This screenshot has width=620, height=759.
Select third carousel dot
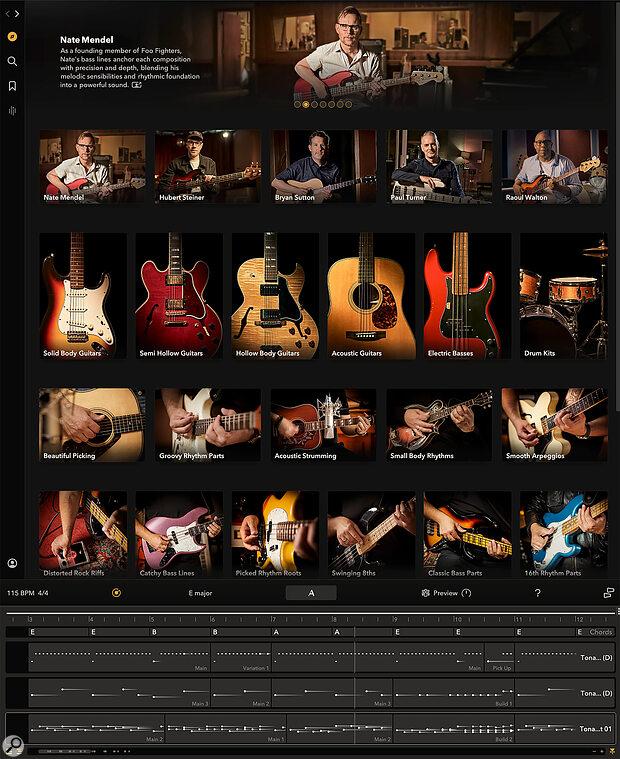[x=315, y=104]
